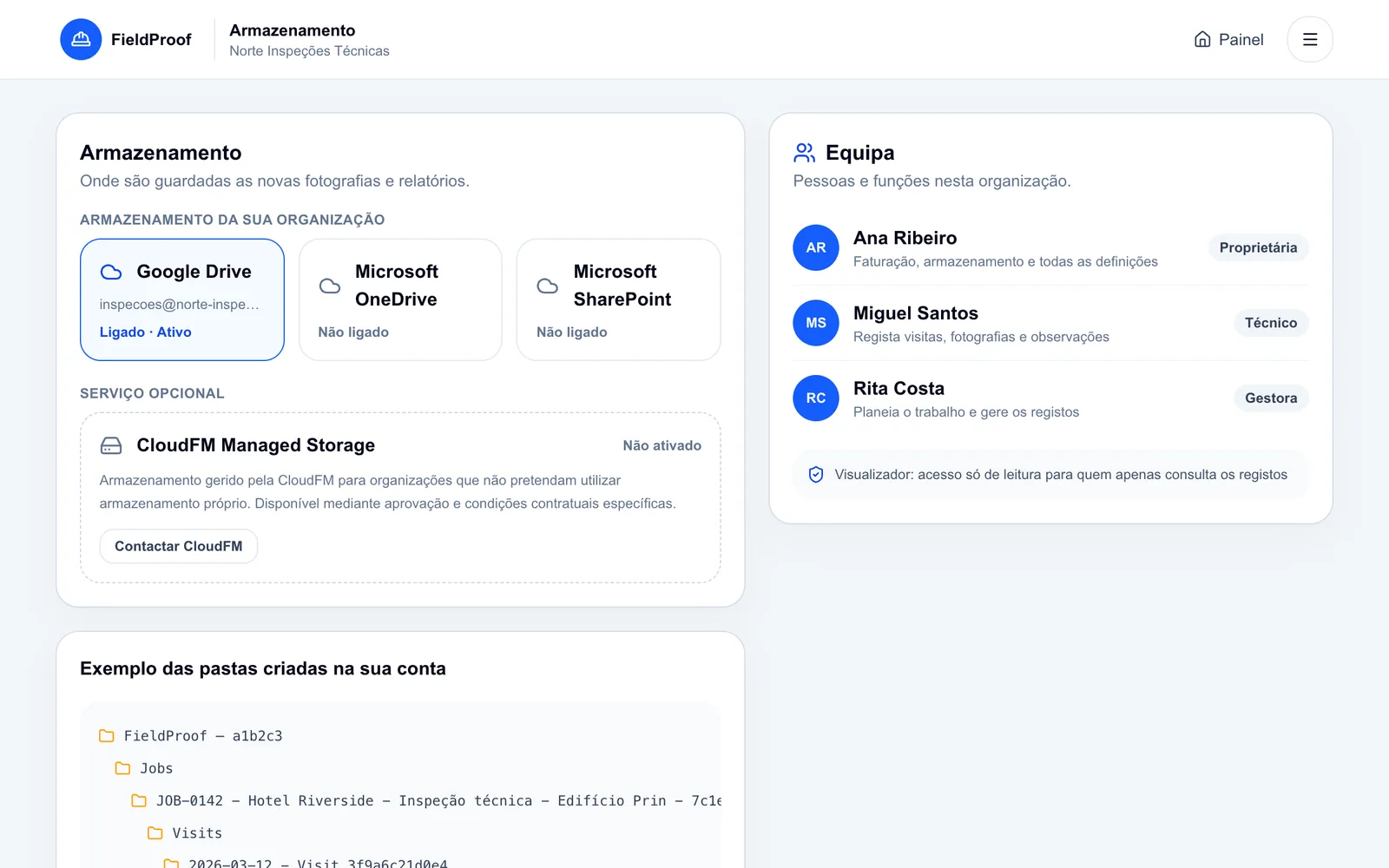
Task: Click the Ana Ribeiro name
Action: [x=905, y=238]
